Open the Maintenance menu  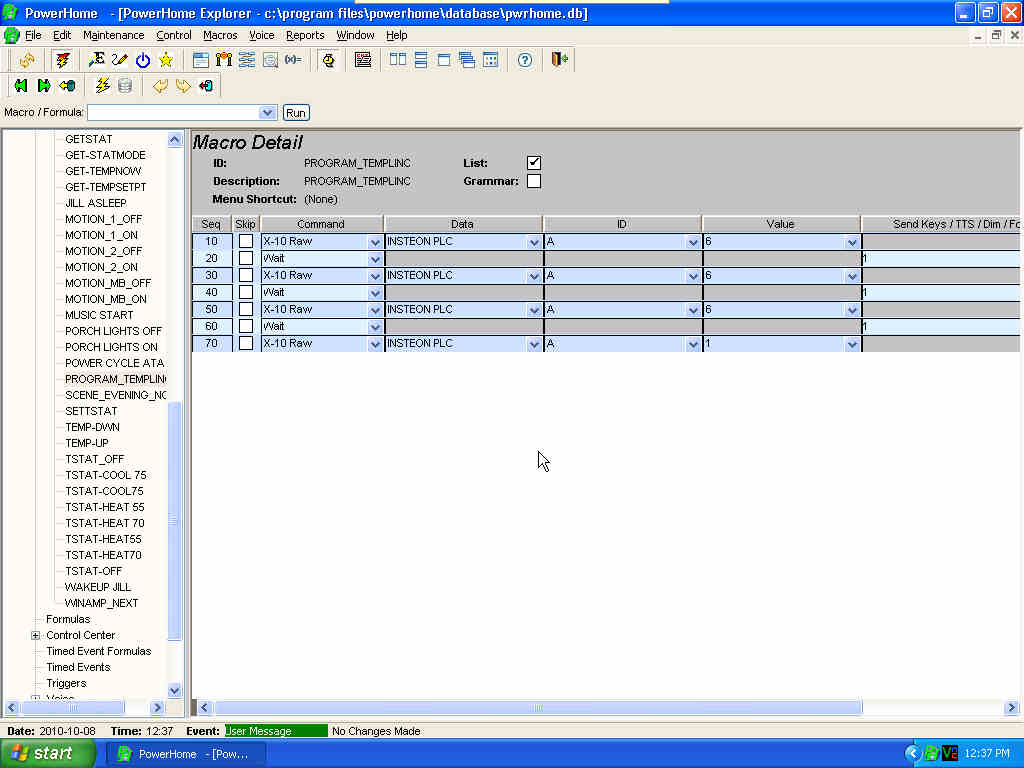pyautogui.click(x=113, y=35)
